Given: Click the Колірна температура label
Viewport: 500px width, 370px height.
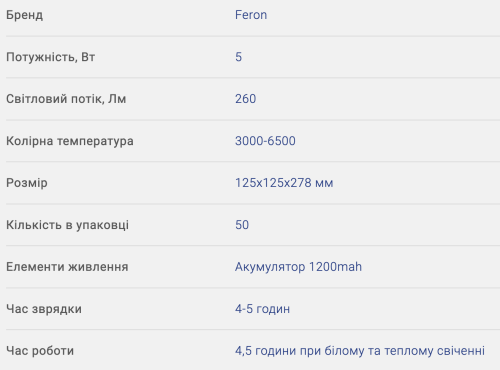Looking at the screenshot, I should [x=70, y=141].
